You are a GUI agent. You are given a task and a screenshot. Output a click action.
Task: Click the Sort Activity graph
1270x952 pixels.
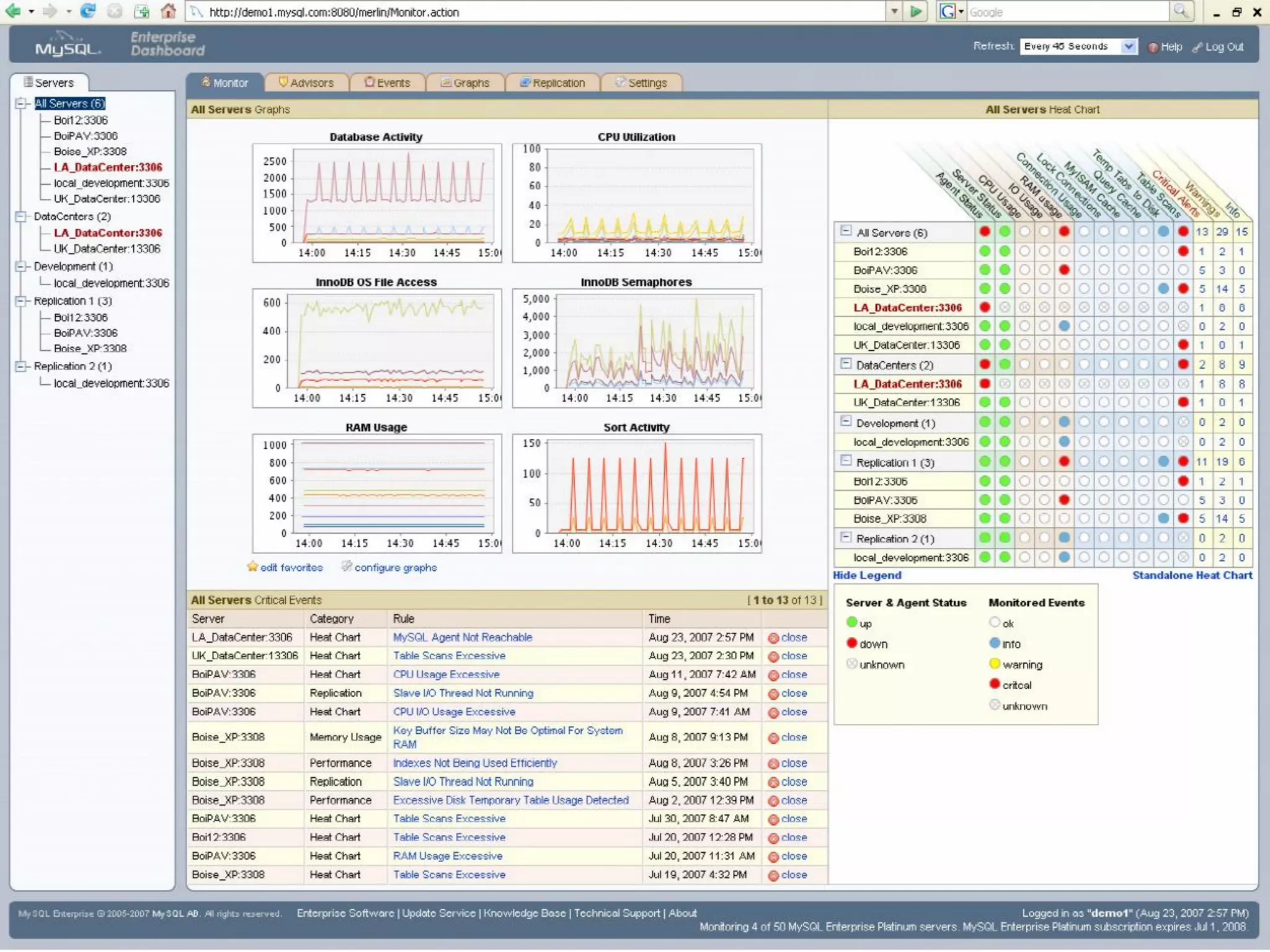pyautogui.click(x=637, y=494)
